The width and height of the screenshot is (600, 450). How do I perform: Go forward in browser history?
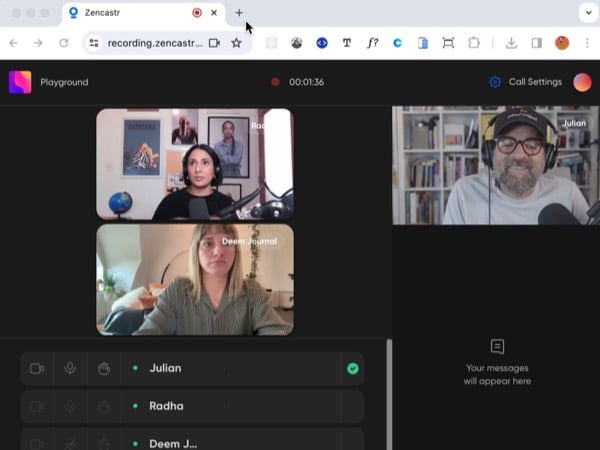point(38,43)
